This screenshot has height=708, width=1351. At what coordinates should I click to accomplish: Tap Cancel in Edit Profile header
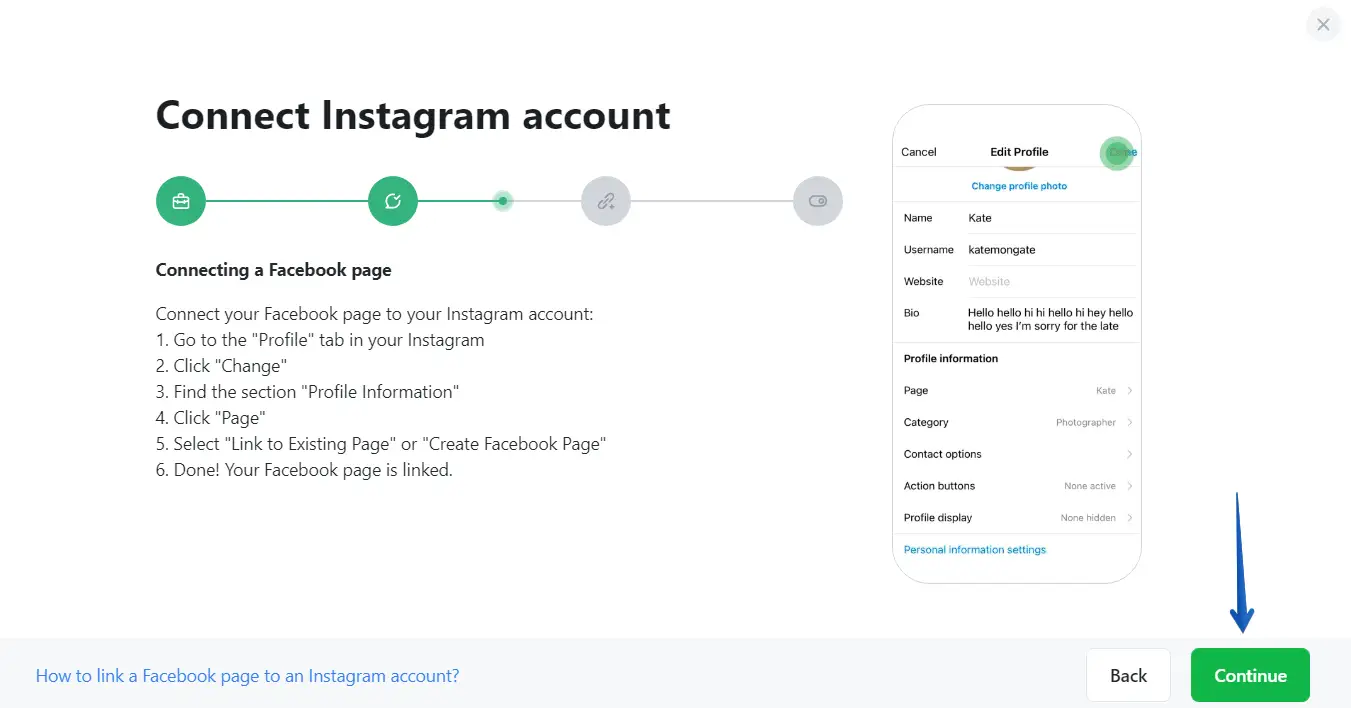(x=919, y=152)
